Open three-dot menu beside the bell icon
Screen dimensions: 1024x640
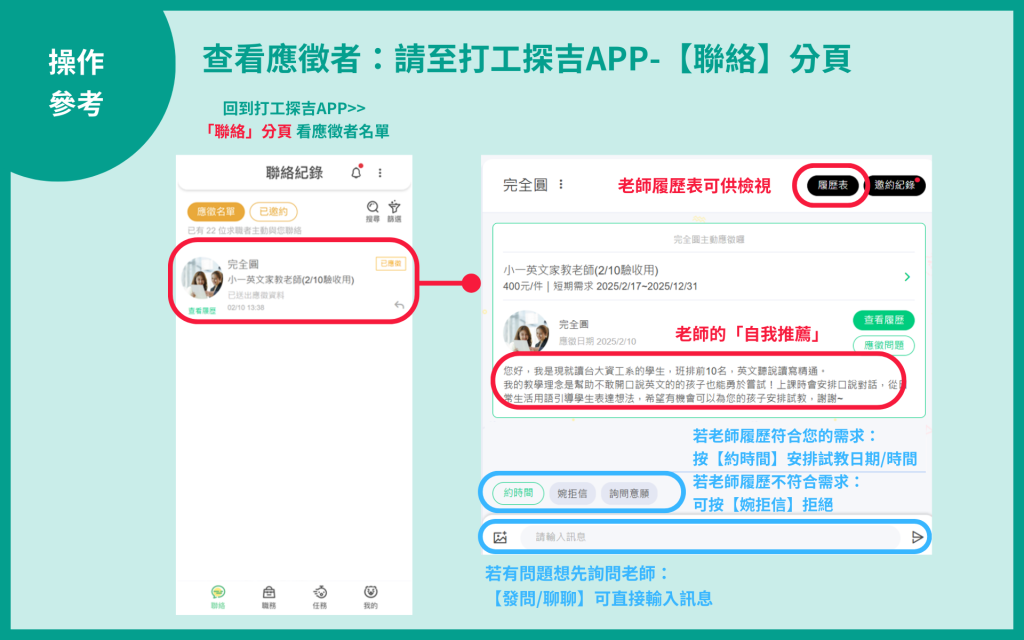(380, 173)
